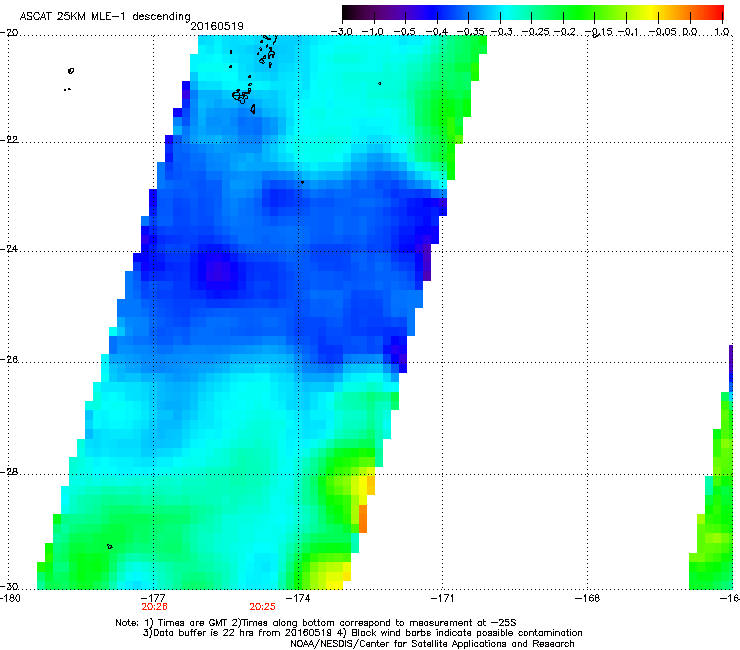Click the -0.2 color bar label
The width and height of the screenshot is (740, 650).
point(565,32)
